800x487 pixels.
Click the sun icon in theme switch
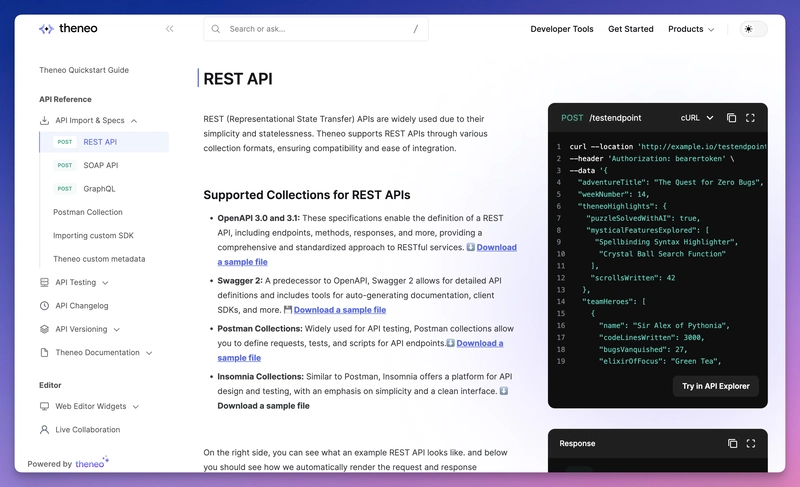(x=748, y=29)
